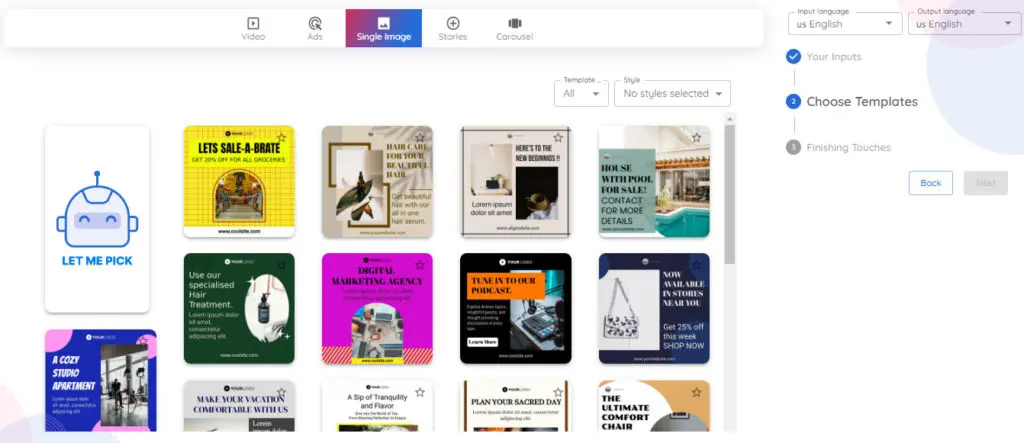Select the Sip of Tranquility and Flavor template

coord(377,406)
